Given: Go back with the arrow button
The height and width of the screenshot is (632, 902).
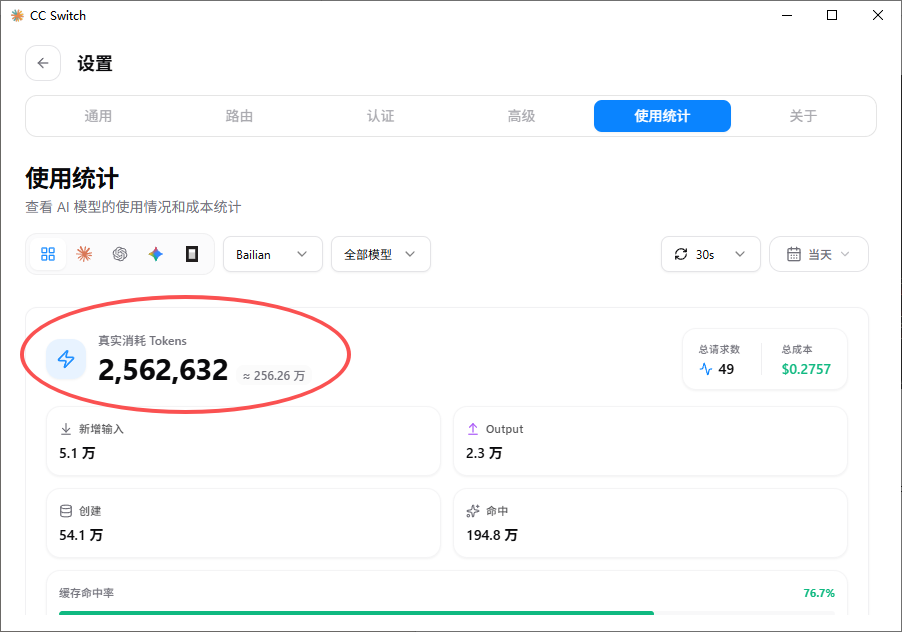Looking at the screenshot, I should click(43, 63).
